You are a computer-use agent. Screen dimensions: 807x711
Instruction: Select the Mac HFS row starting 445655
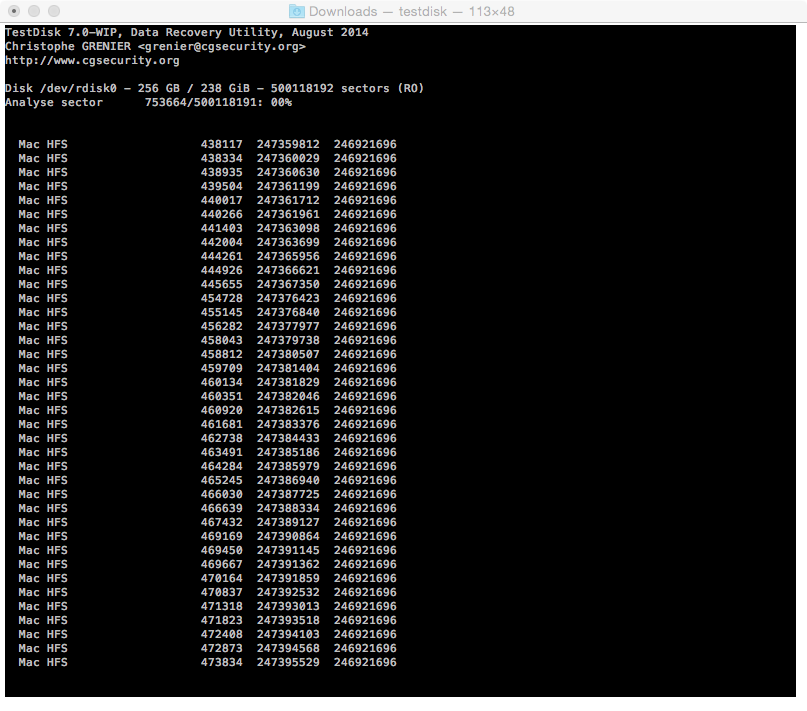[207, 284]
